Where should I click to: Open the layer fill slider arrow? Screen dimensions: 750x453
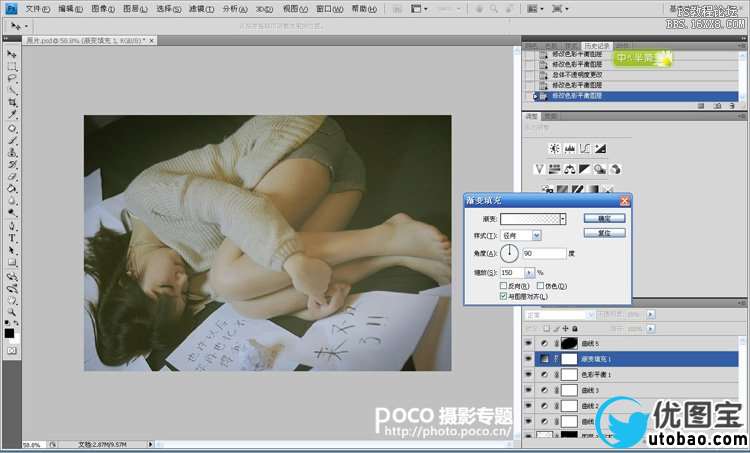tap(651, 329)
